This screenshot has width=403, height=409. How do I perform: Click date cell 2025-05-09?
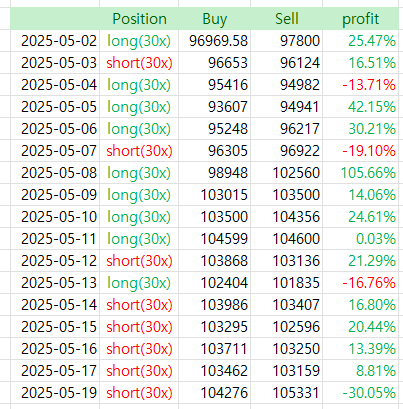55,195
